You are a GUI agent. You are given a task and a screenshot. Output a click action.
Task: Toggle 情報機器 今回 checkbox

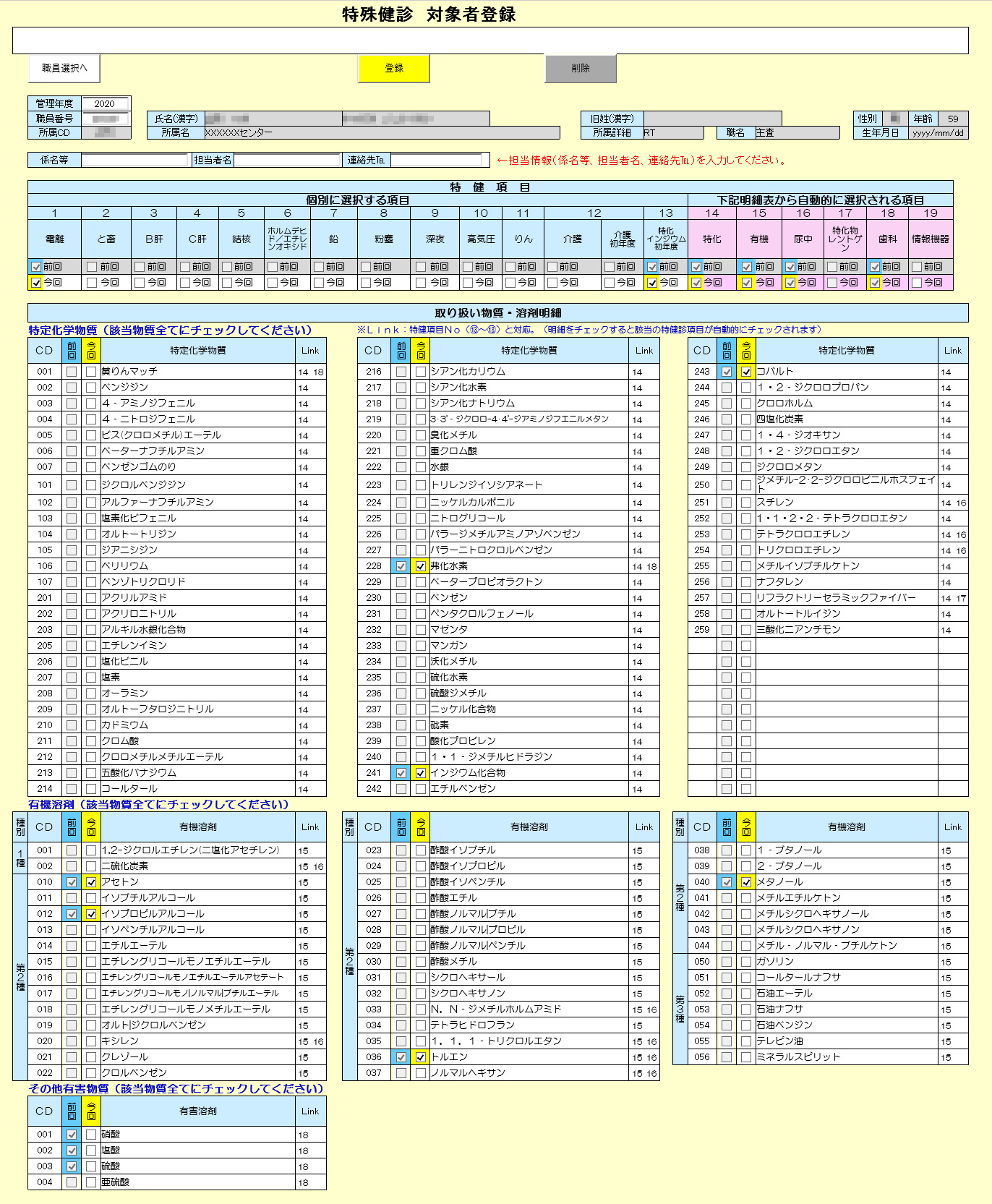[917, 283]
